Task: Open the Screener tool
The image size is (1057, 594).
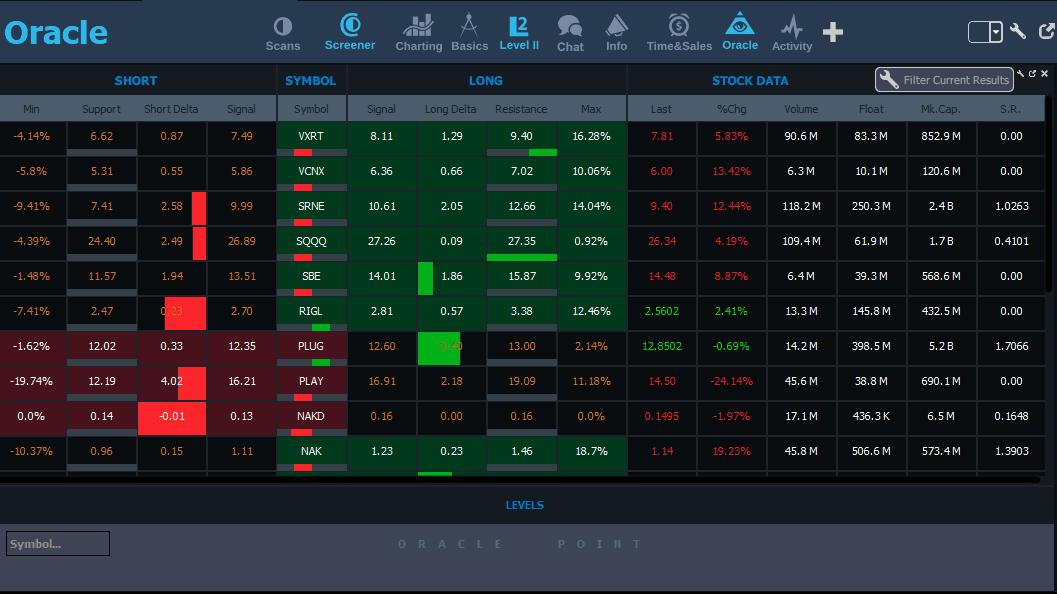Action: pyautogui.click(x=350, y=31)
